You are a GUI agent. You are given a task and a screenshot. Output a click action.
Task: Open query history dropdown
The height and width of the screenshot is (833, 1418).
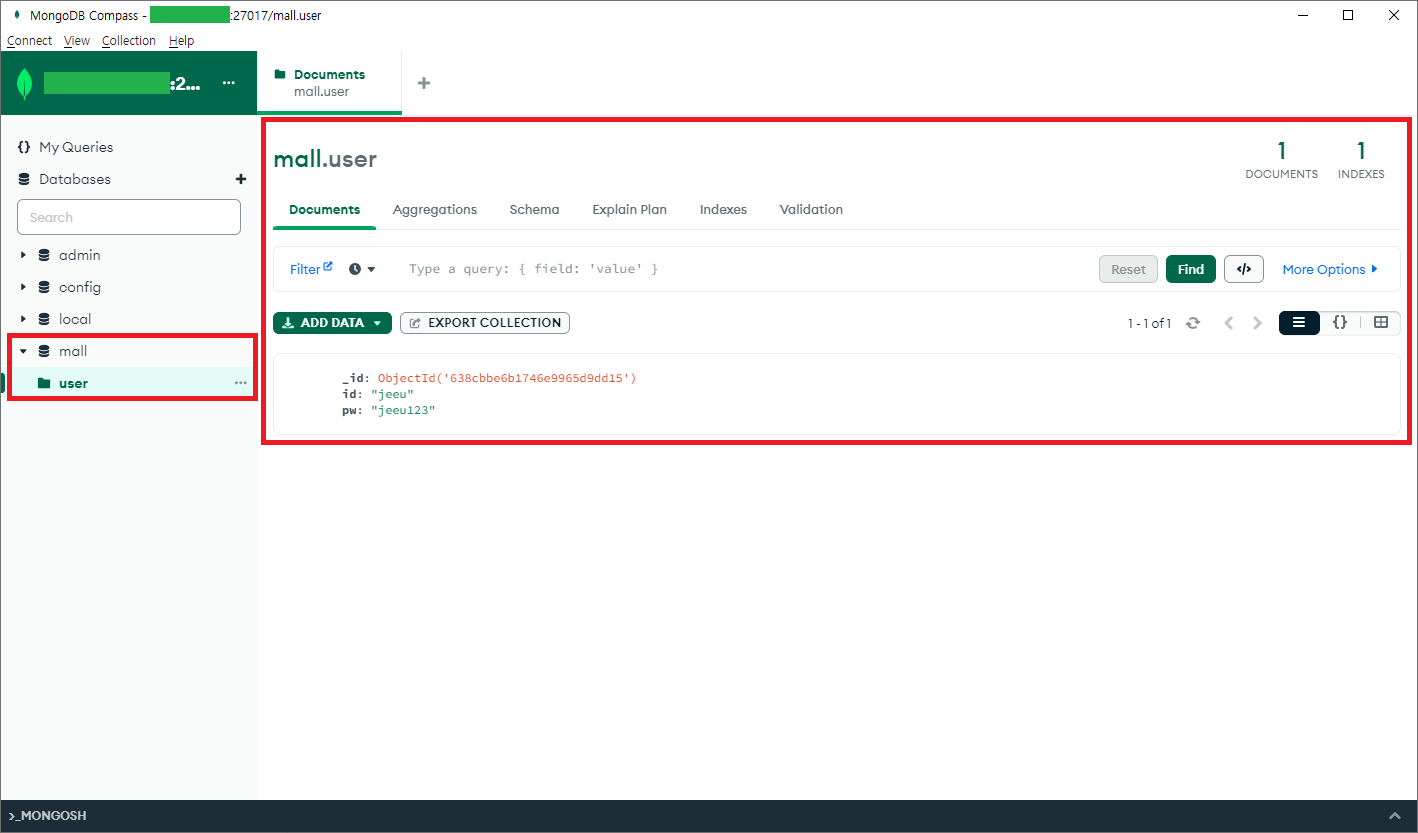[362, 269]
